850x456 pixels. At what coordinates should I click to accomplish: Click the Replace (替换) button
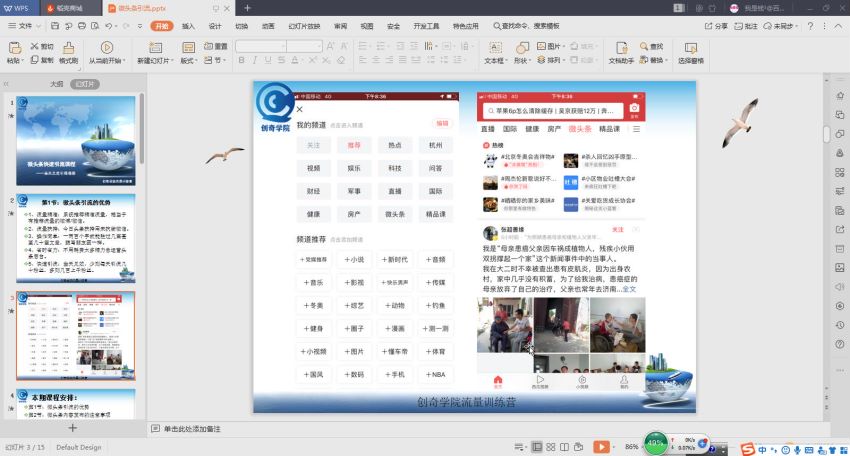click(652, 60)
